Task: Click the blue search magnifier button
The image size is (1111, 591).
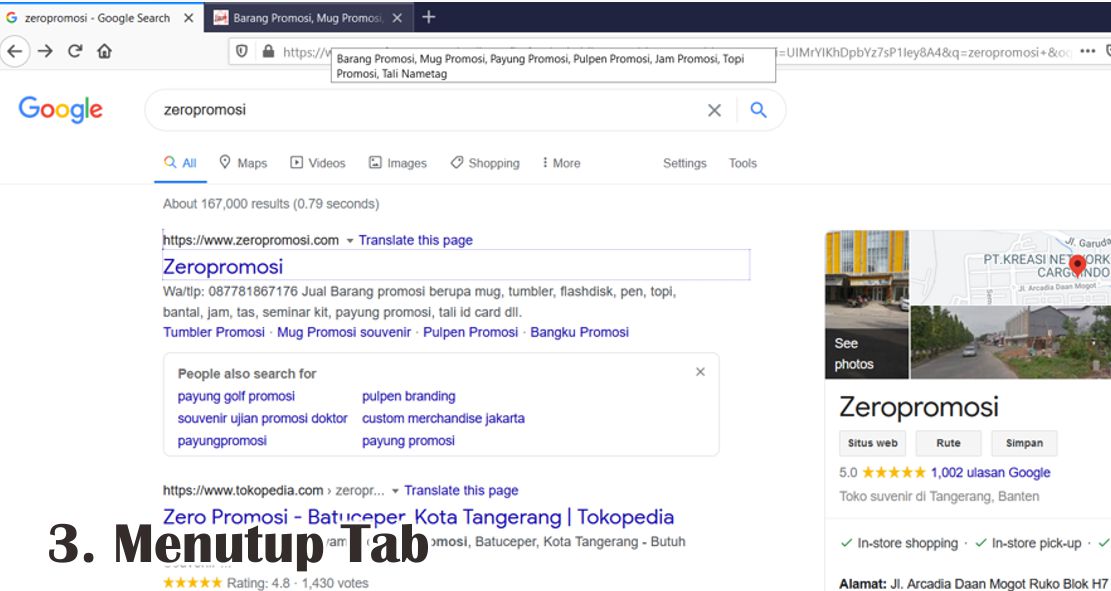Action: [759, 110]
